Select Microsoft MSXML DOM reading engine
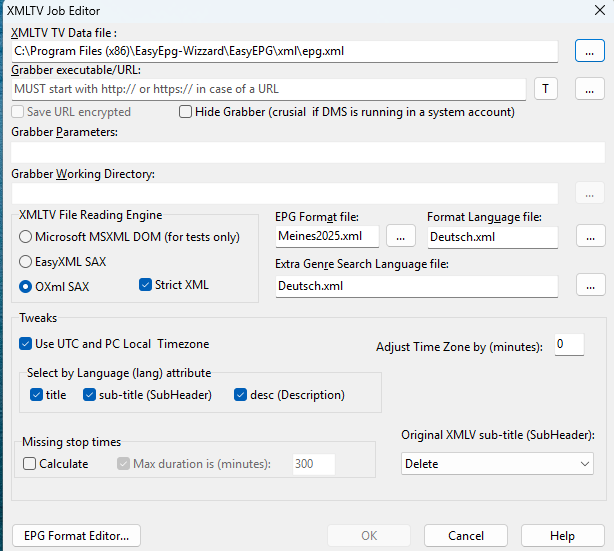This screenshot has height=551, width=614. pyautogui.click(x=25, y=237)
